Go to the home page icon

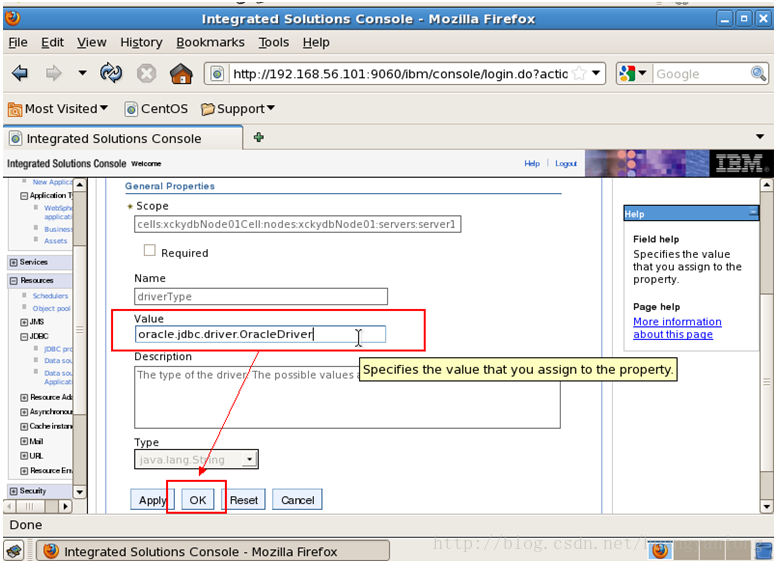point(181,74)
